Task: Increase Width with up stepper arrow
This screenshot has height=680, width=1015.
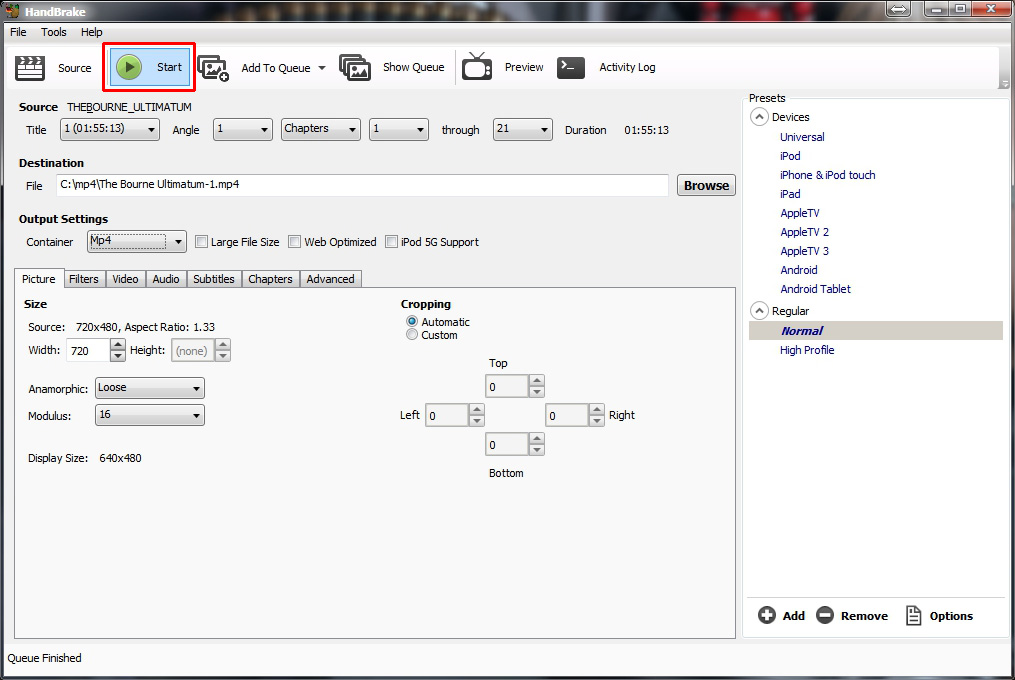Action: click(x=117, y=345)
